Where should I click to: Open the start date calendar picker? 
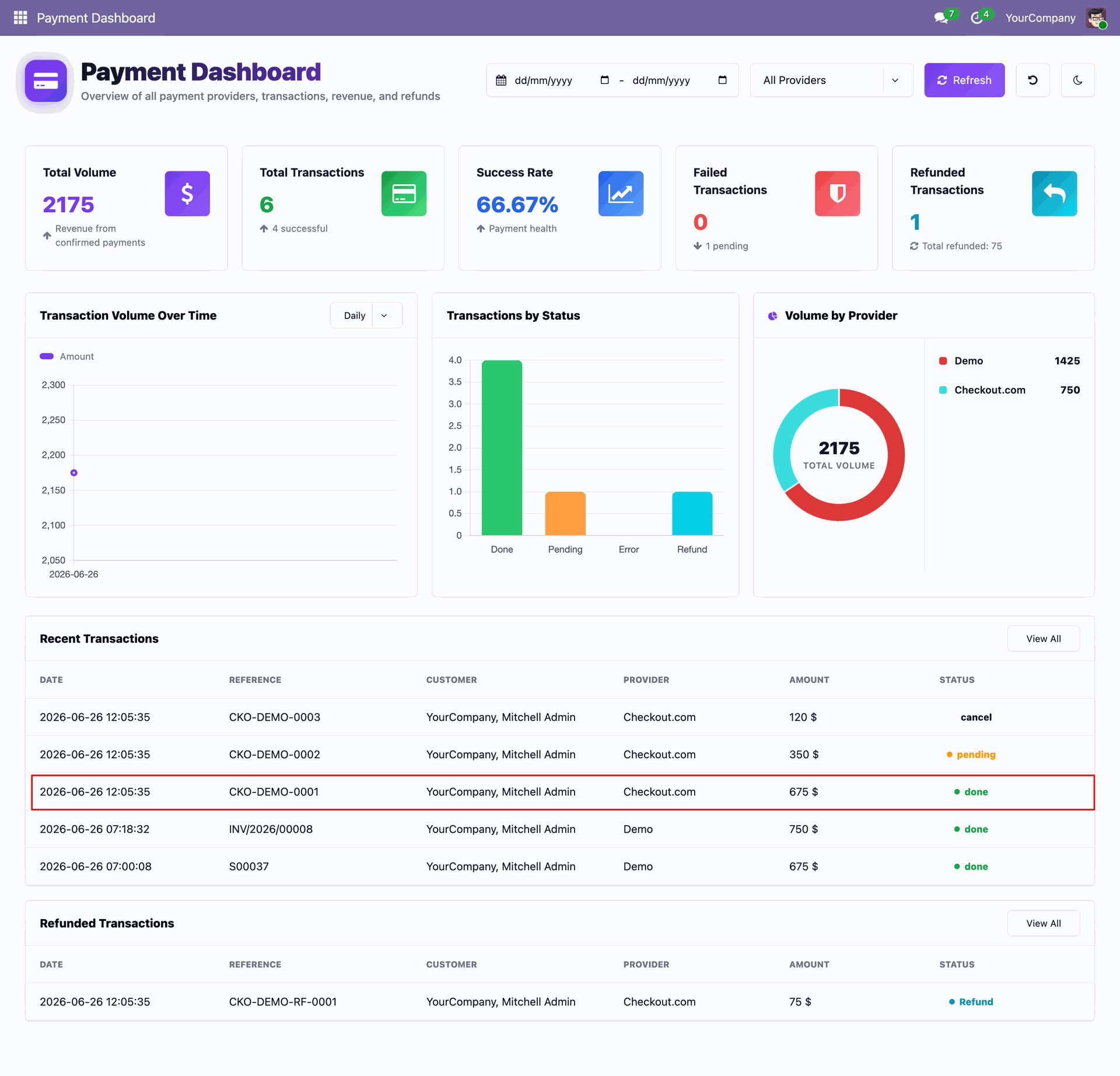pos(604,80)
